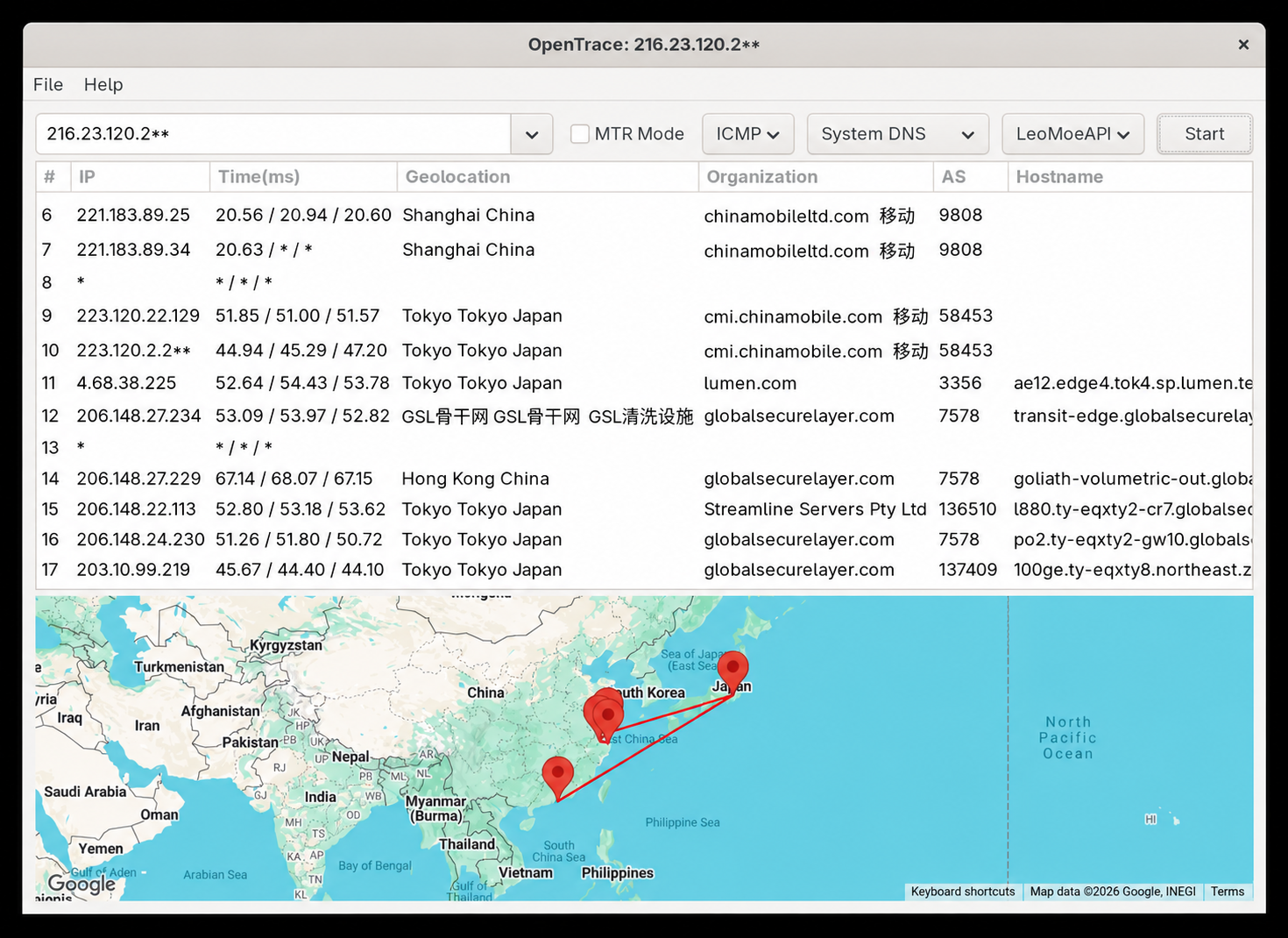Click the Google logo on the map
The image size is (1288, 938).
(x=81, y=884)
